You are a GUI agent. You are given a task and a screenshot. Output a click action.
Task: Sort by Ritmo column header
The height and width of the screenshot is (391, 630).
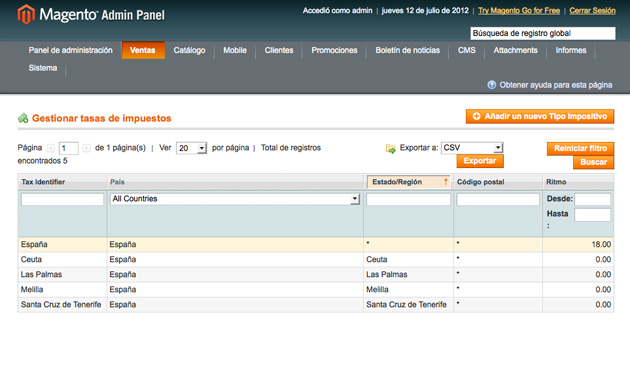tap(556, 182)
